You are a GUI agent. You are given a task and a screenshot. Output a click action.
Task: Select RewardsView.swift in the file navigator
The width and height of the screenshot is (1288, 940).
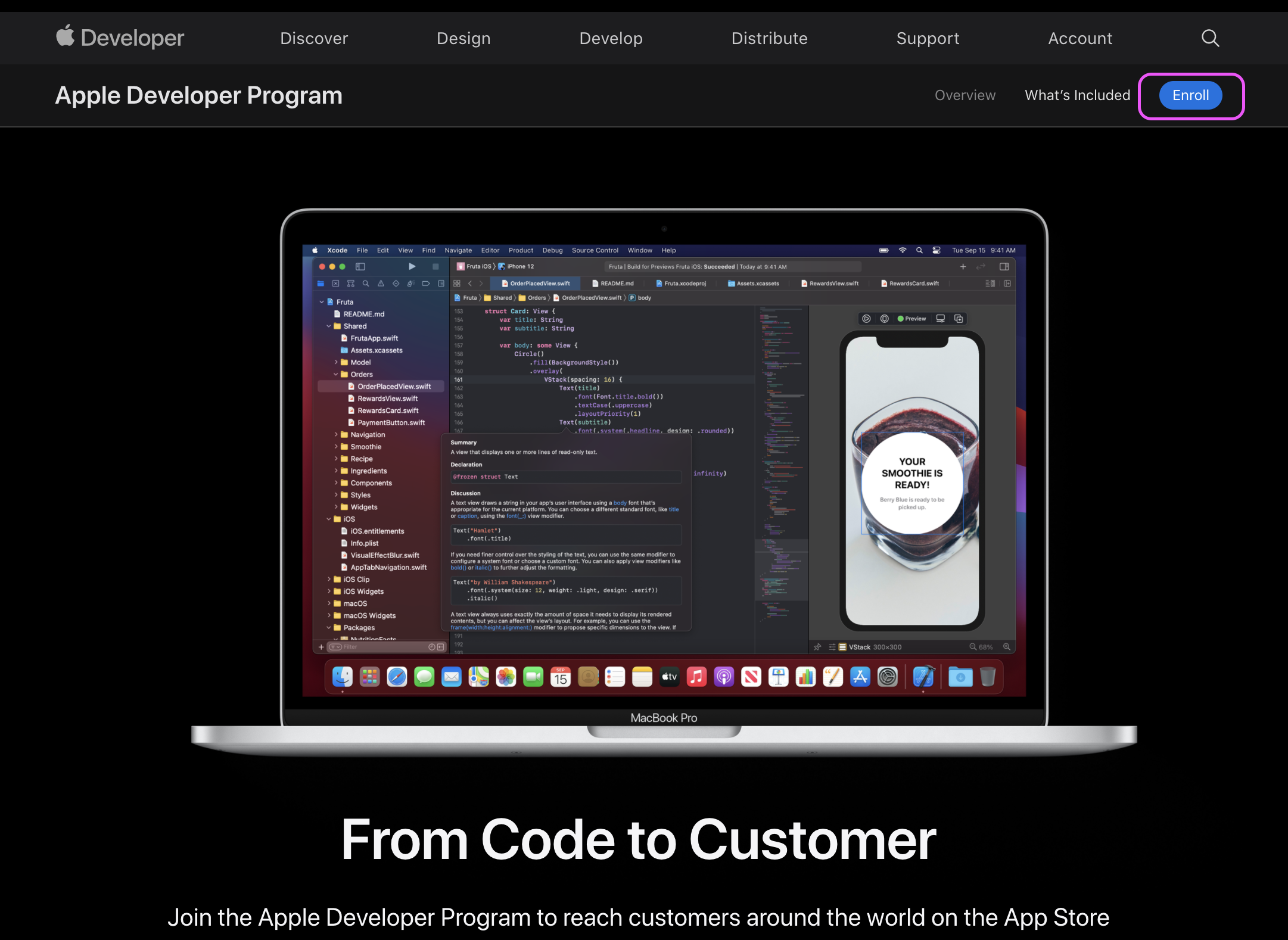tap(387, 399)
